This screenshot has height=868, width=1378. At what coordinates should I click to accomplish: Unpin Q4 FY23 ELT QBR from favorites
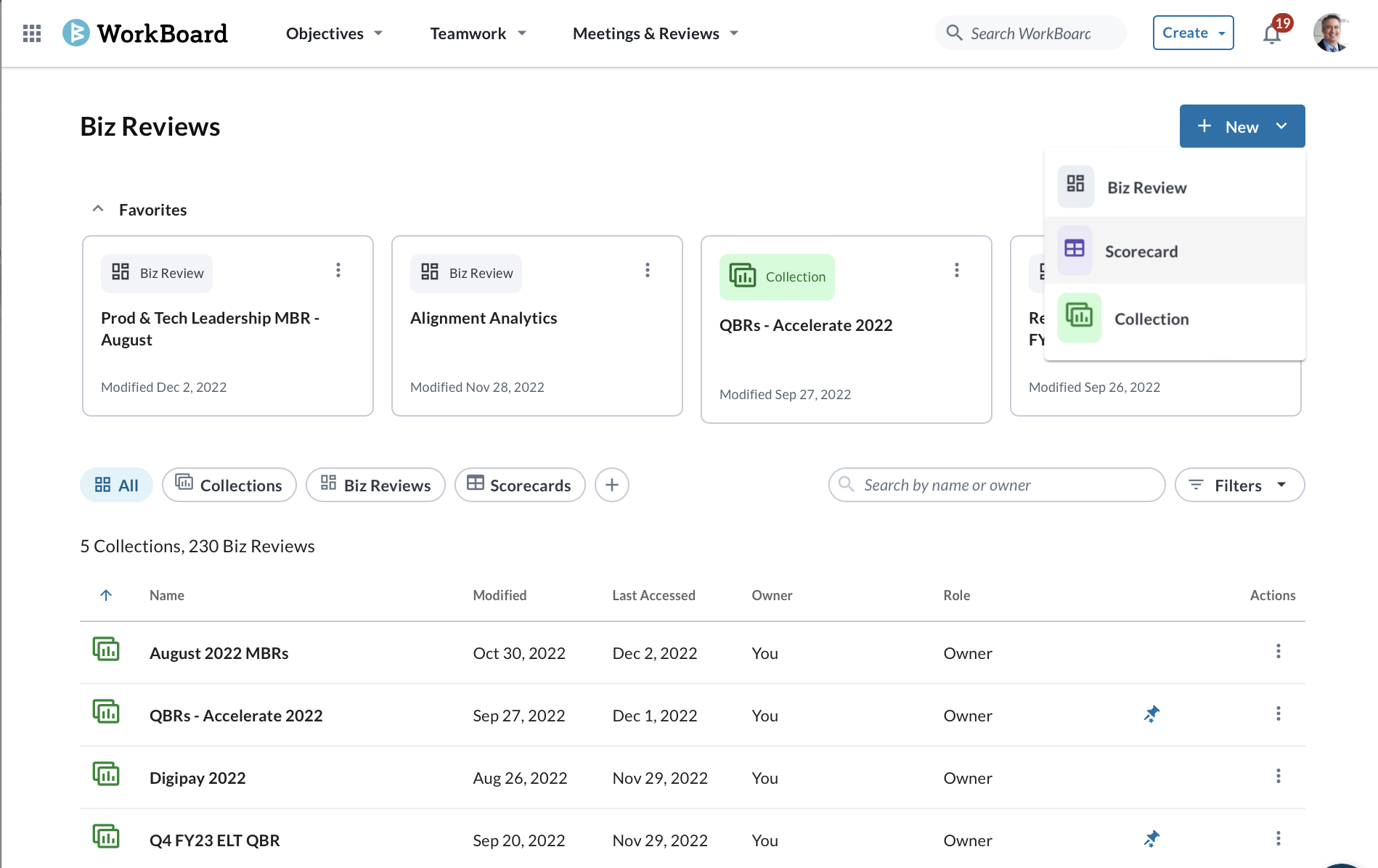(1151, 839)
